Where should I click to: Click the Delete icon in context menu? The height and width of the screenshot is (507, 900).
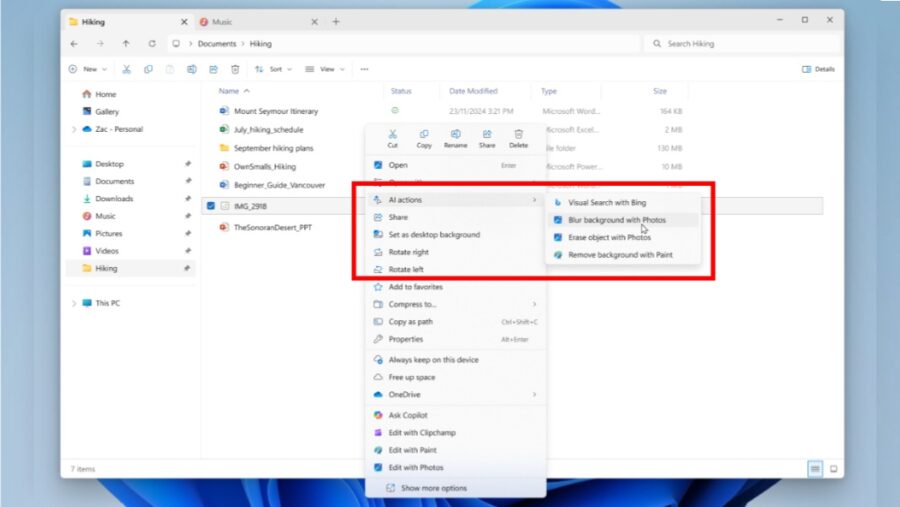coord(518,134)
